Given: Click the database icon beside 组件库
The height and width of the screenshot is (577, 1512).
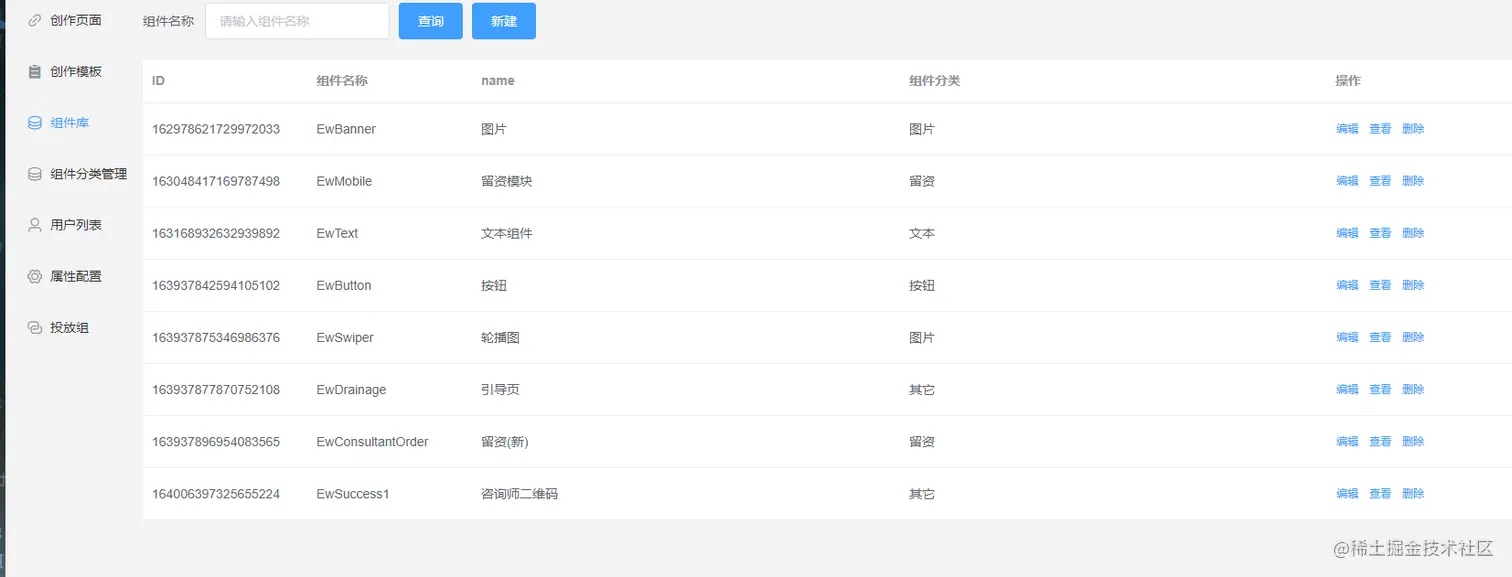Looking at the screenshot, I should coord(35,123).
